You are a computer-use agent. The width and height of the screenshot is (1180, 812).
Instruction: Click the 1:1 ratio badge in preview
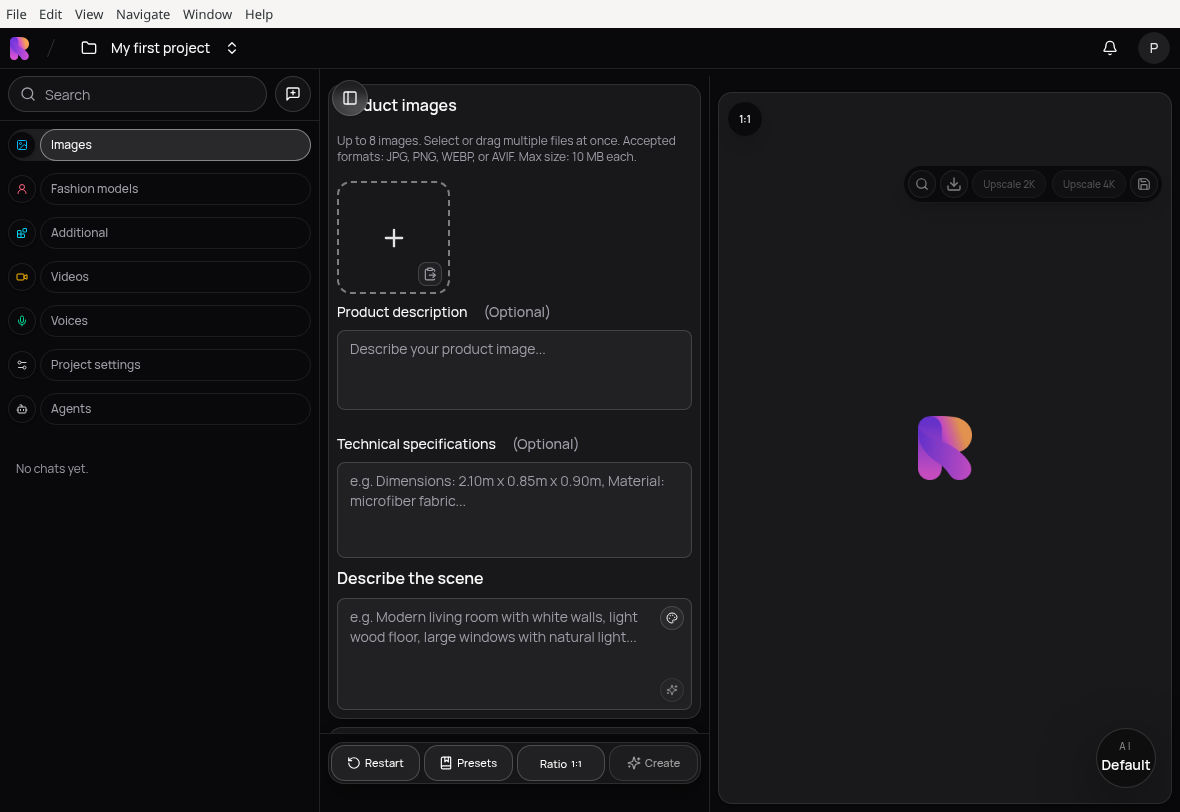tap(744, 119)
